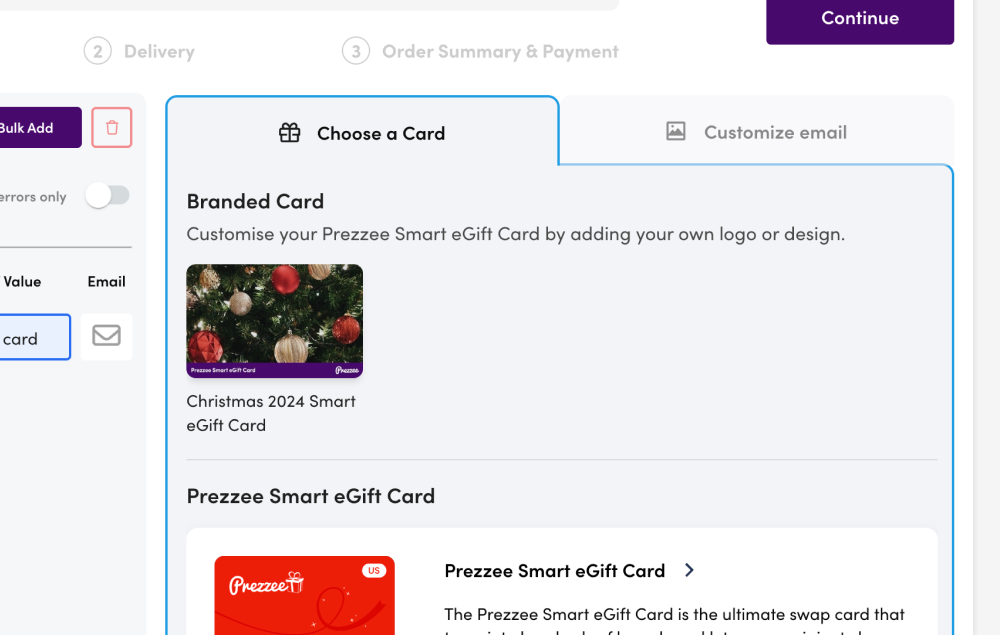The image size is (1000, 635).
Task: Click the red Prezzee card thumbnail
Action: click(304, 595)
